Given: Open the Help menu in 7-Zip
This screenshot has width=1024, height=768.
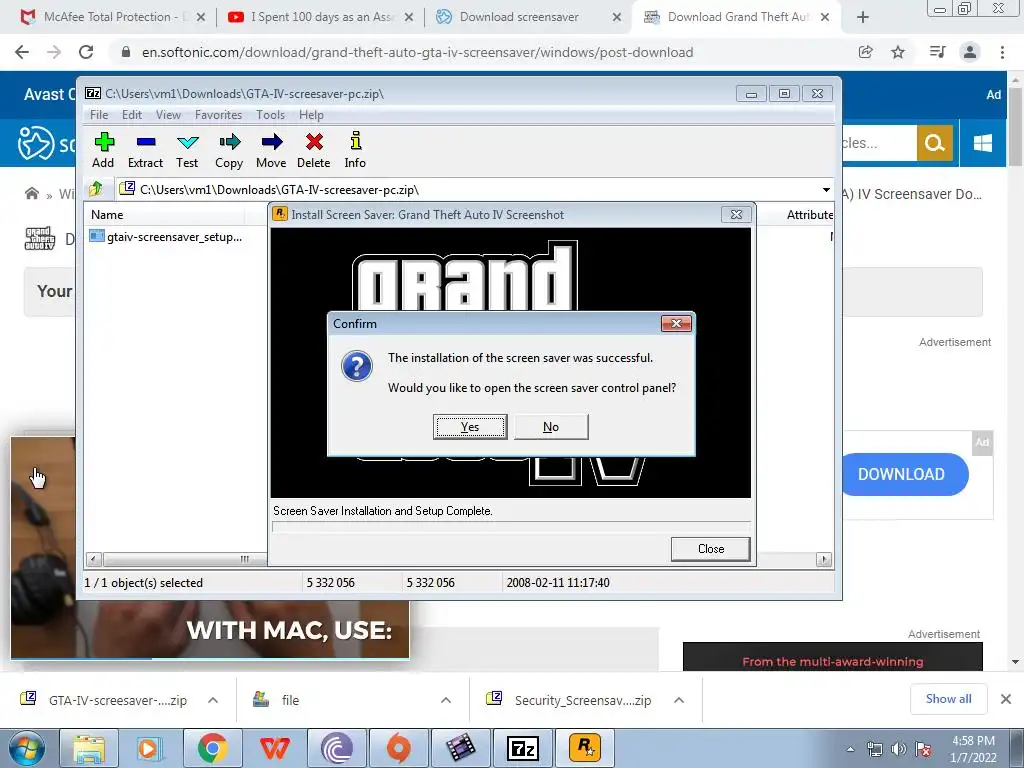Looking at the screenshot, I should point(312,115).
